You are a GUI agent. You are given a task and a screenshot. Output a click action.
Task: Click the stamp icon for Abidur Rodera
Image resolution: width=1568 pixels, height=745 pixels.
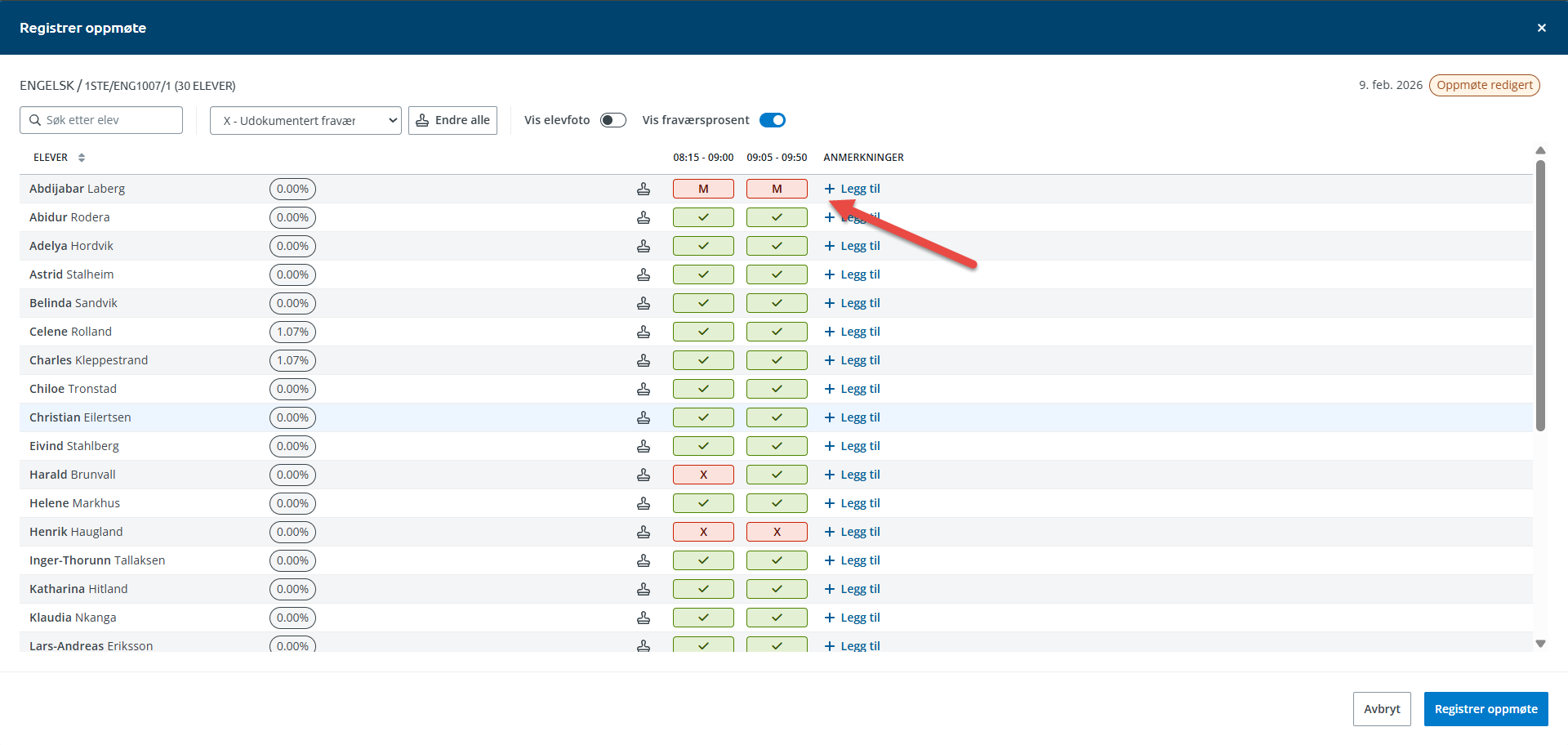[x=644, y=217]
